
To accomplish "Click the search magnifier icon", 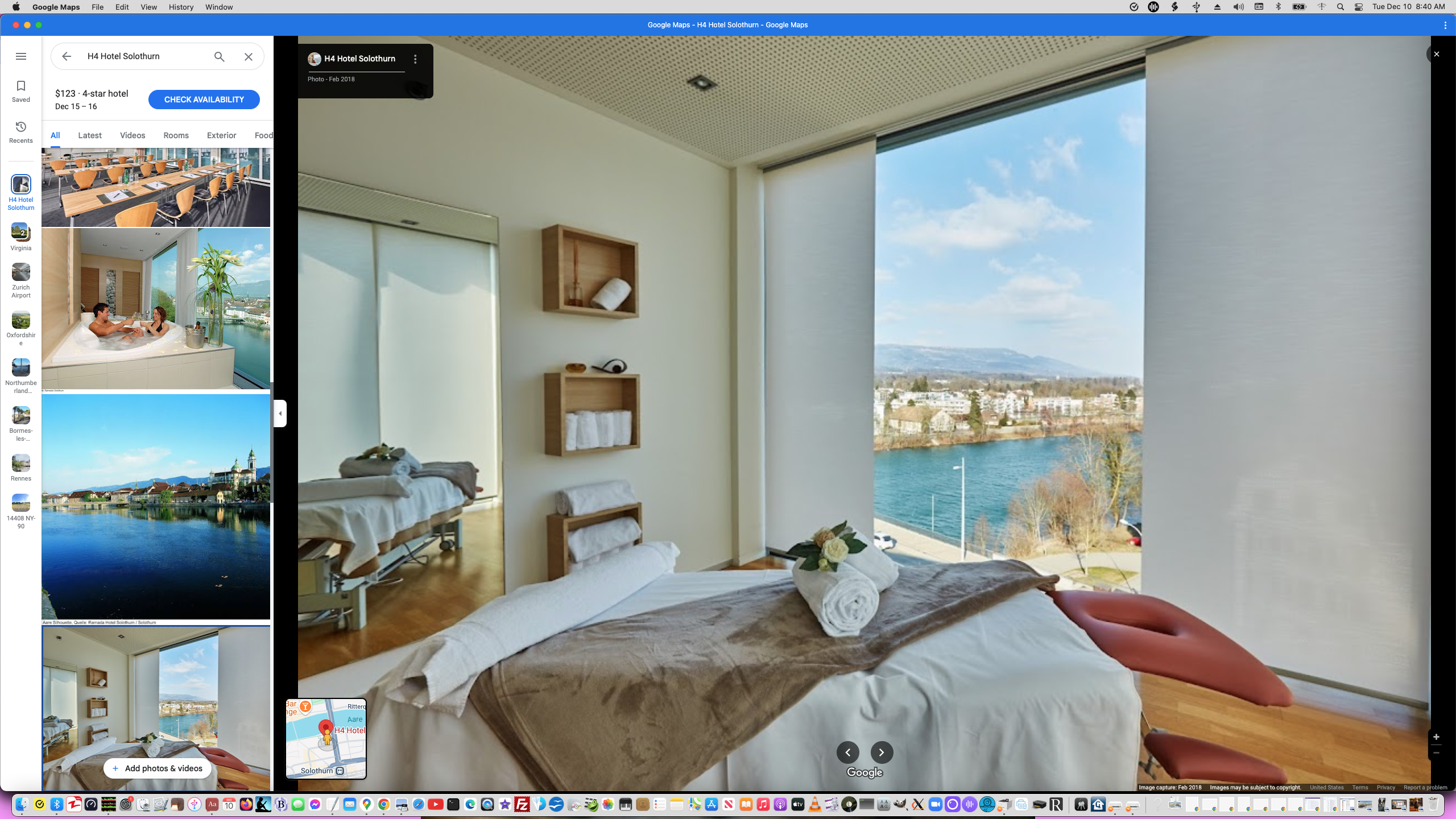I will pyautogui.click(x=220, y=56).
